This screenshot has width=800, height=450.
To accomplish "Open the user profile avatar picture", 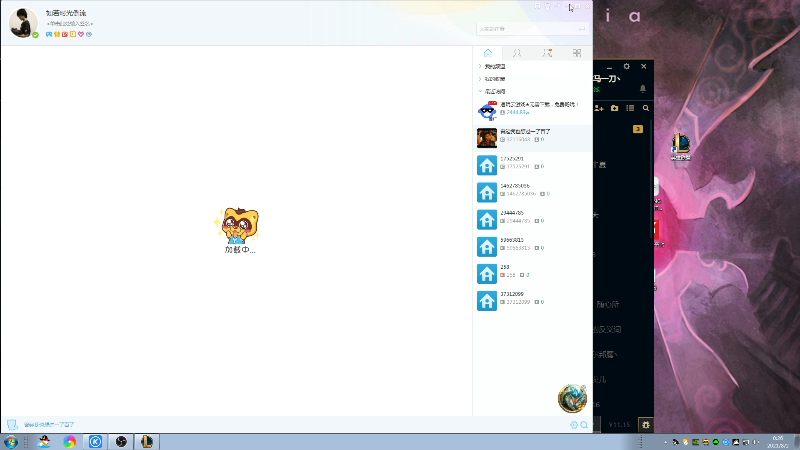I will [x=23, y=23].
